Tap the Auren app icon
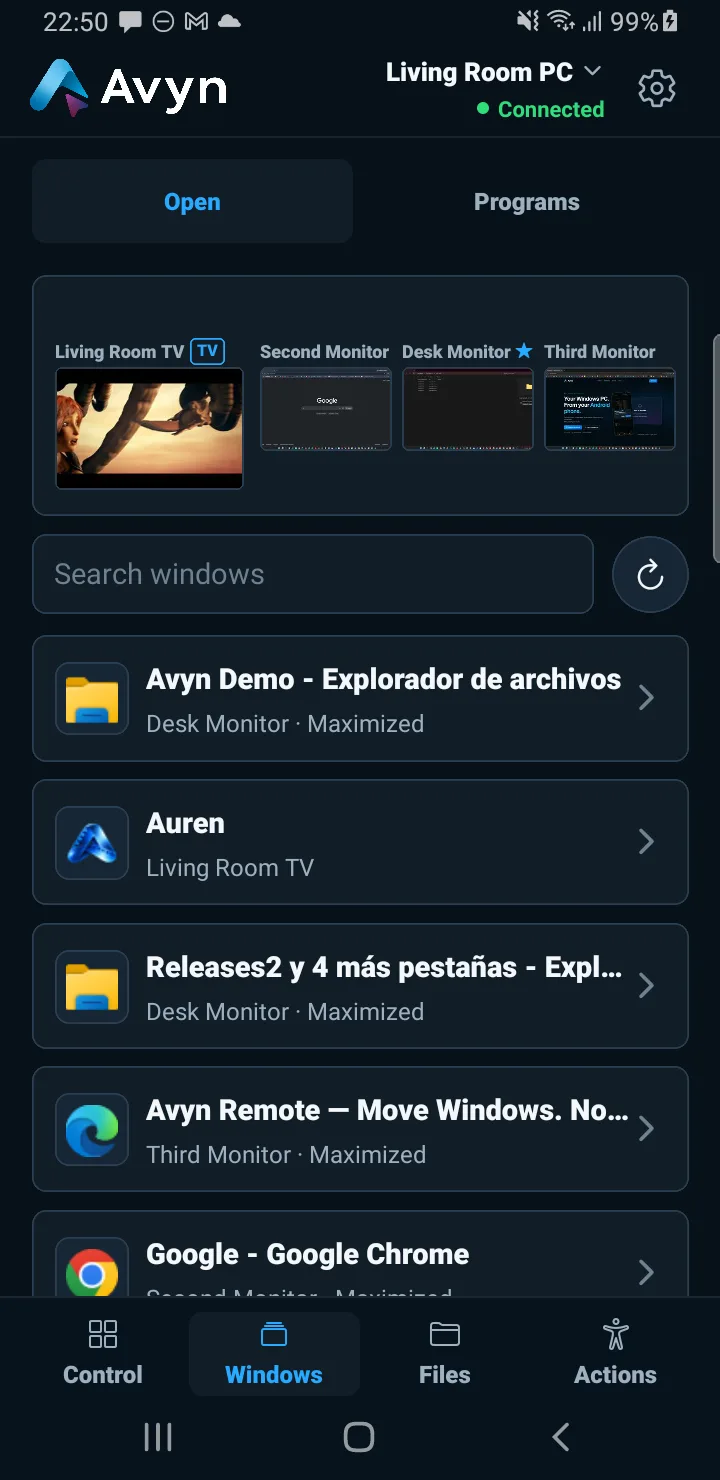This screenshot has height=1480, width=720. pyautogui.click(x=92, y=842)
